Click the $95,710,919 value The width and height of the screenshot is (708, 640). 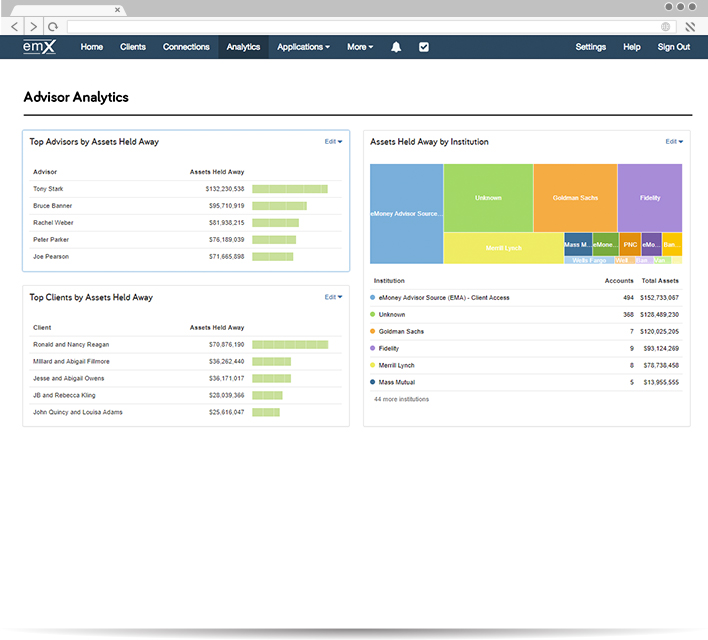click(226, 206)
